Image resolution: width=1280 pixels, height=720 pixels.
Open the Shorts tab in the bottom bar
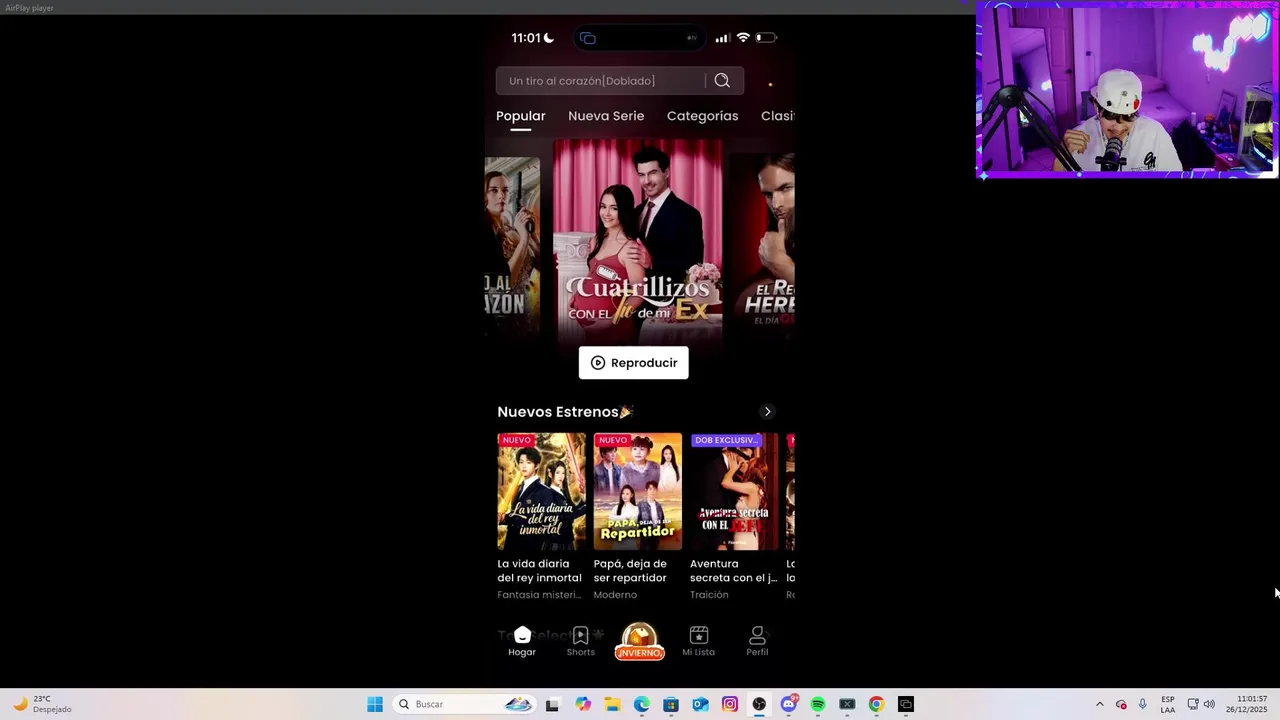580,642
